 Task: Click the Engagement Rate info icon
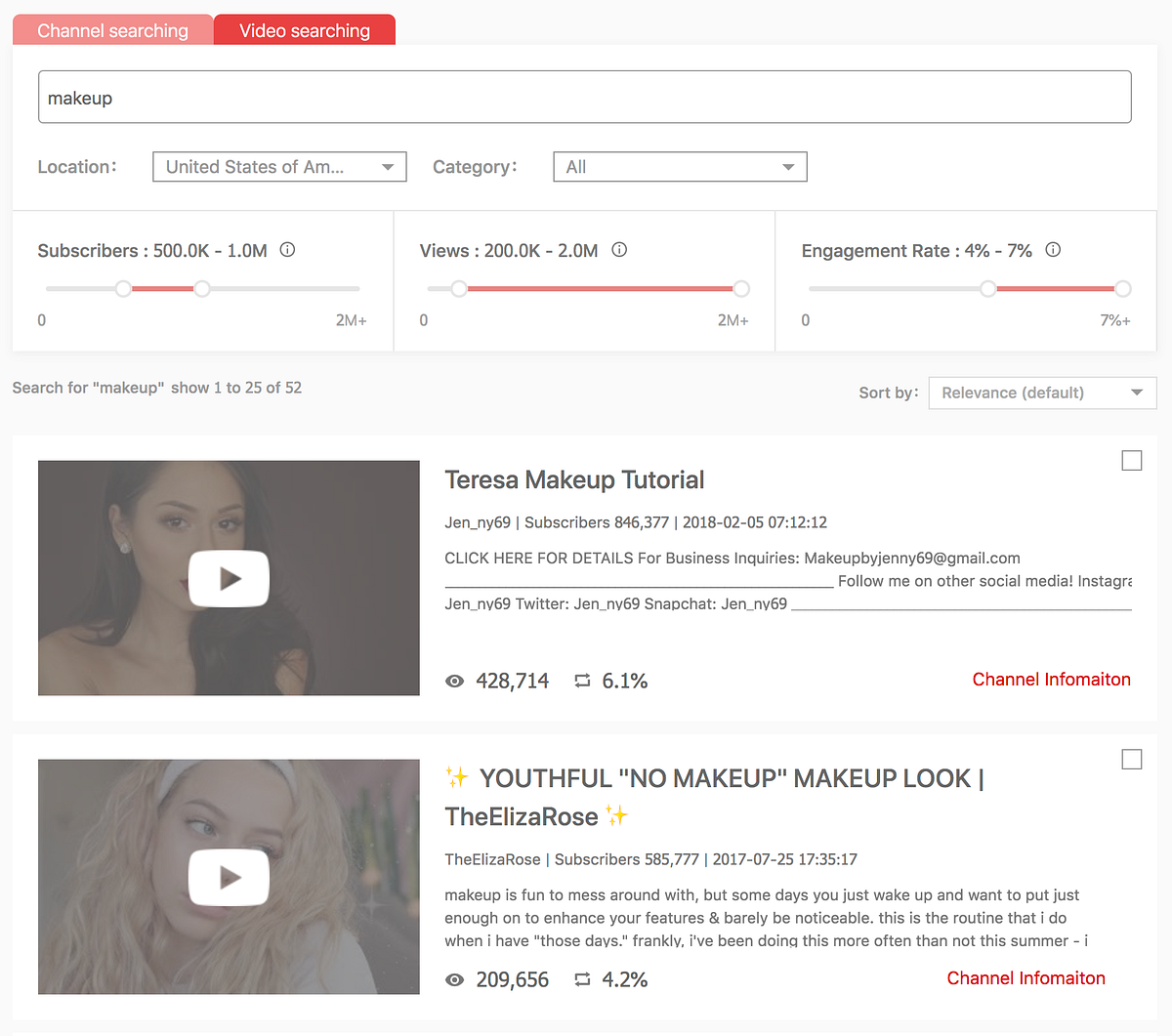click(x=1053, y=250)
